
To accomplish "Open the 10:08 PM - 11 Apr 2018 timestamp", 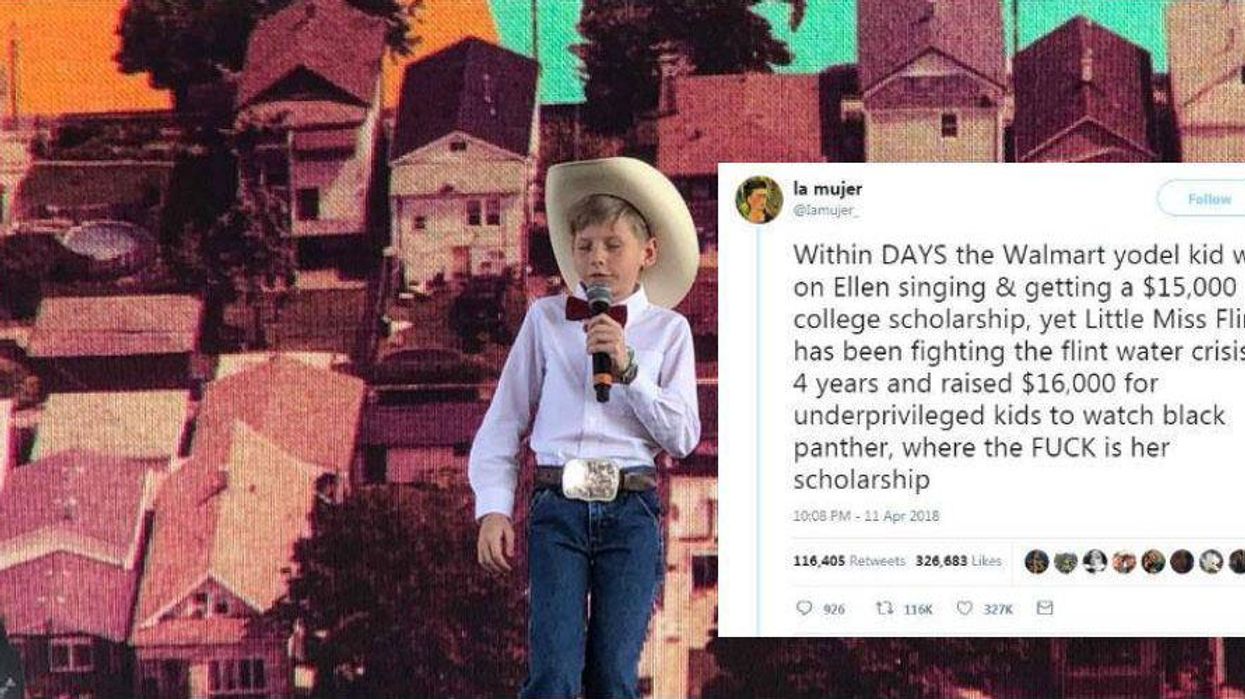I will [x=866, y=516].
